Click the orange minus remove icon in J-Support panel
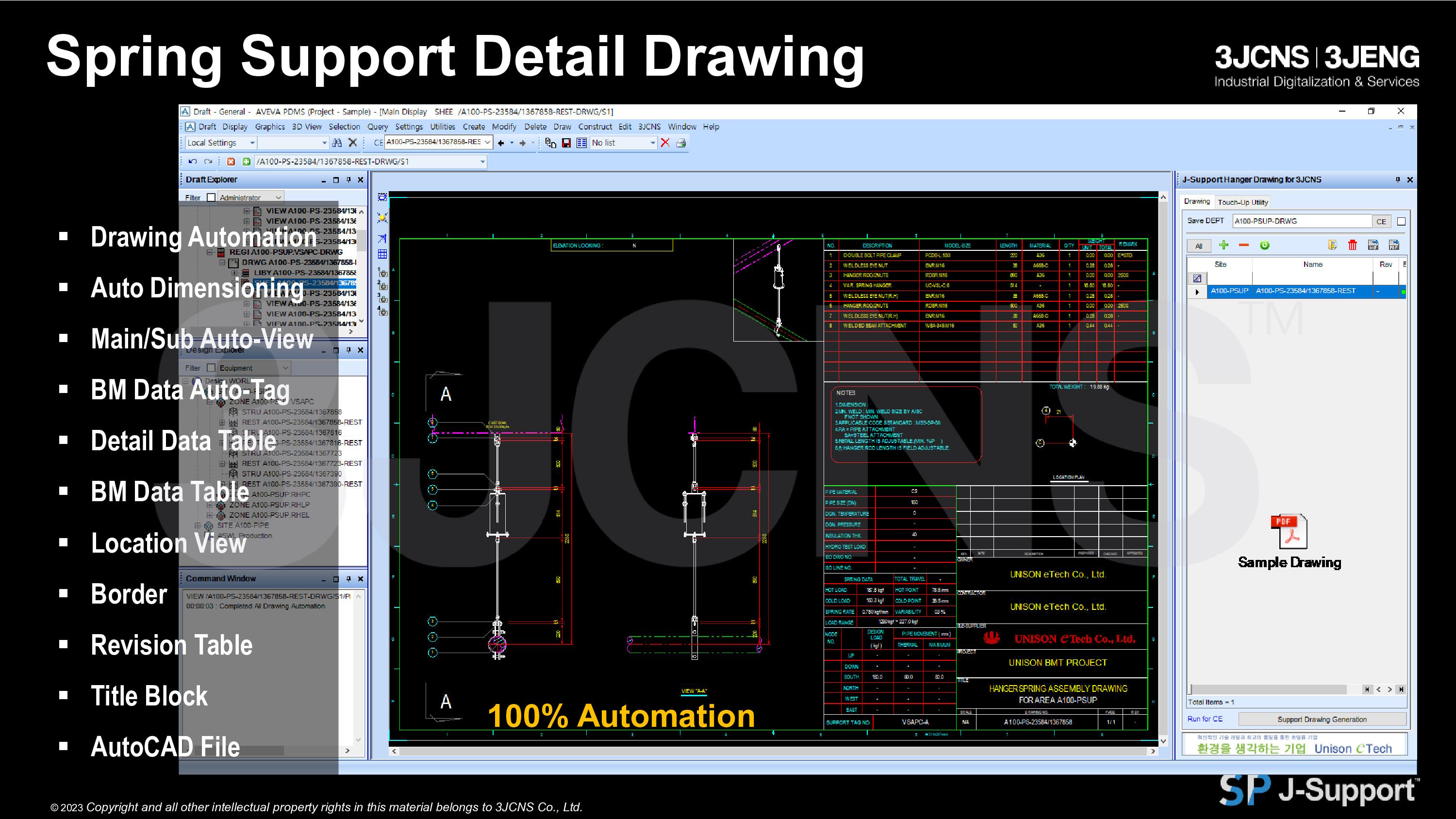 (1244, 245)
